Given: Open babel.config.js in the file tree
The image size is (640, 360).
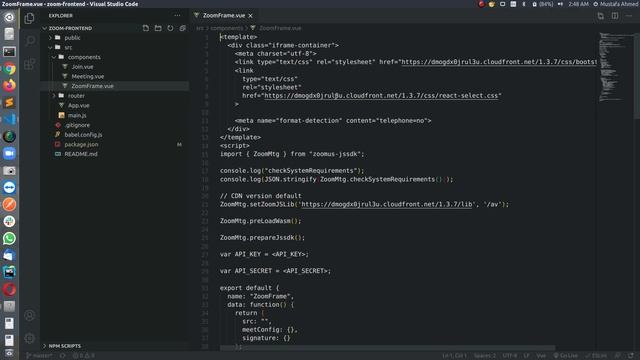Looking at the screenshot, I should click(114, 134).
